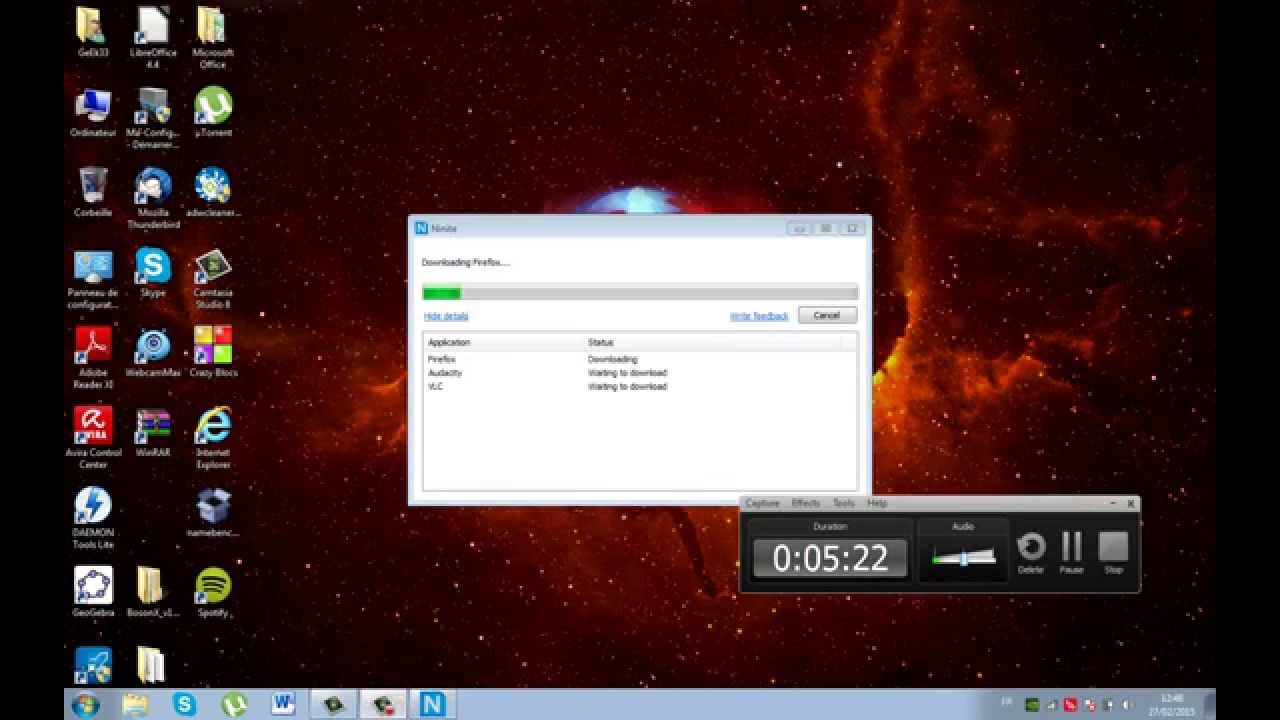The width and height of the screenshot is (1280, 720).
Task: Delete the current recording
Action: click(x=1031, y=553)
